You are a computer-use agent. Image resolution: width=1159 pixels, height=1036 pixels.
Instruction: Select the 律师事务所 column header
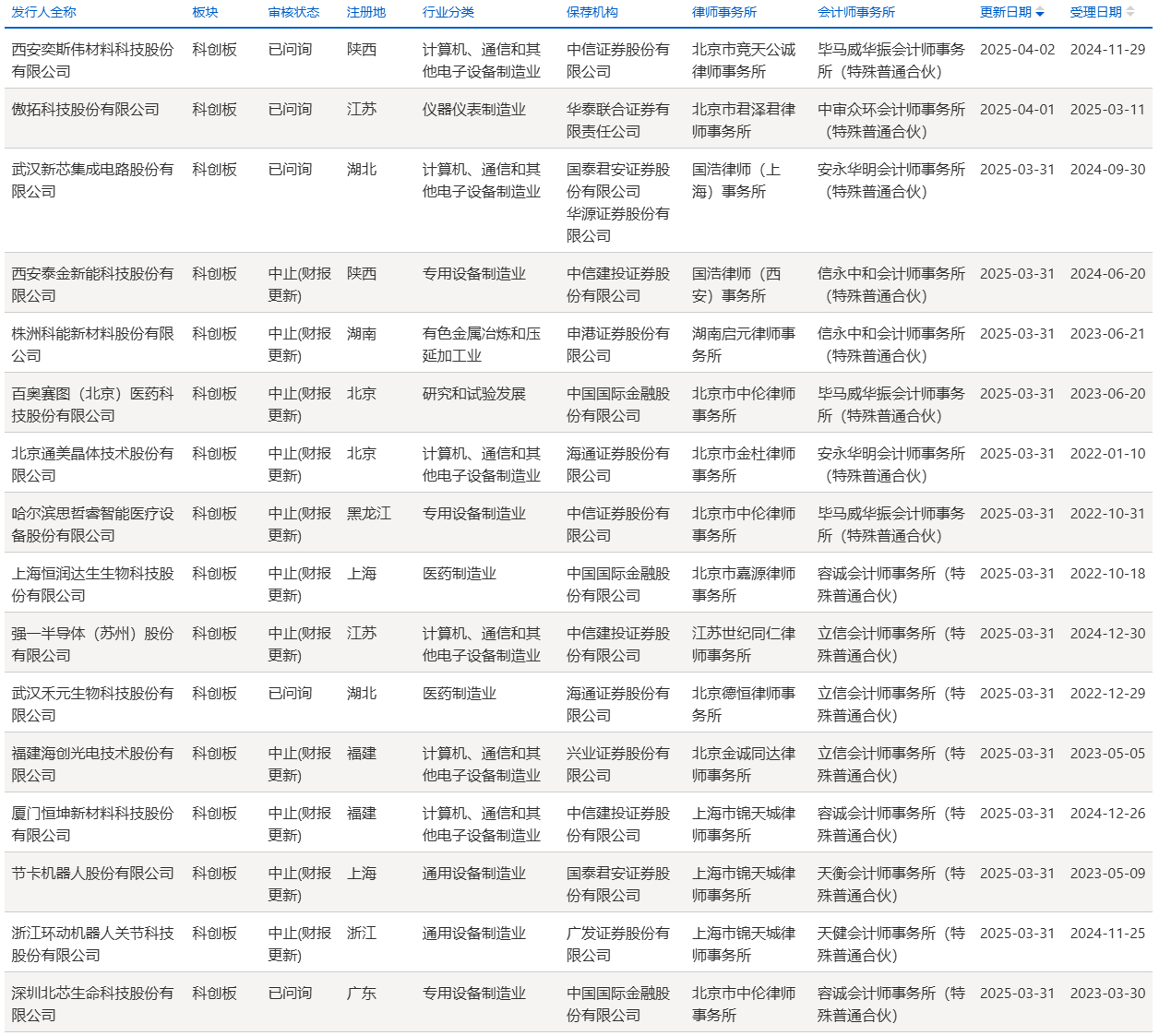(723, 13)
